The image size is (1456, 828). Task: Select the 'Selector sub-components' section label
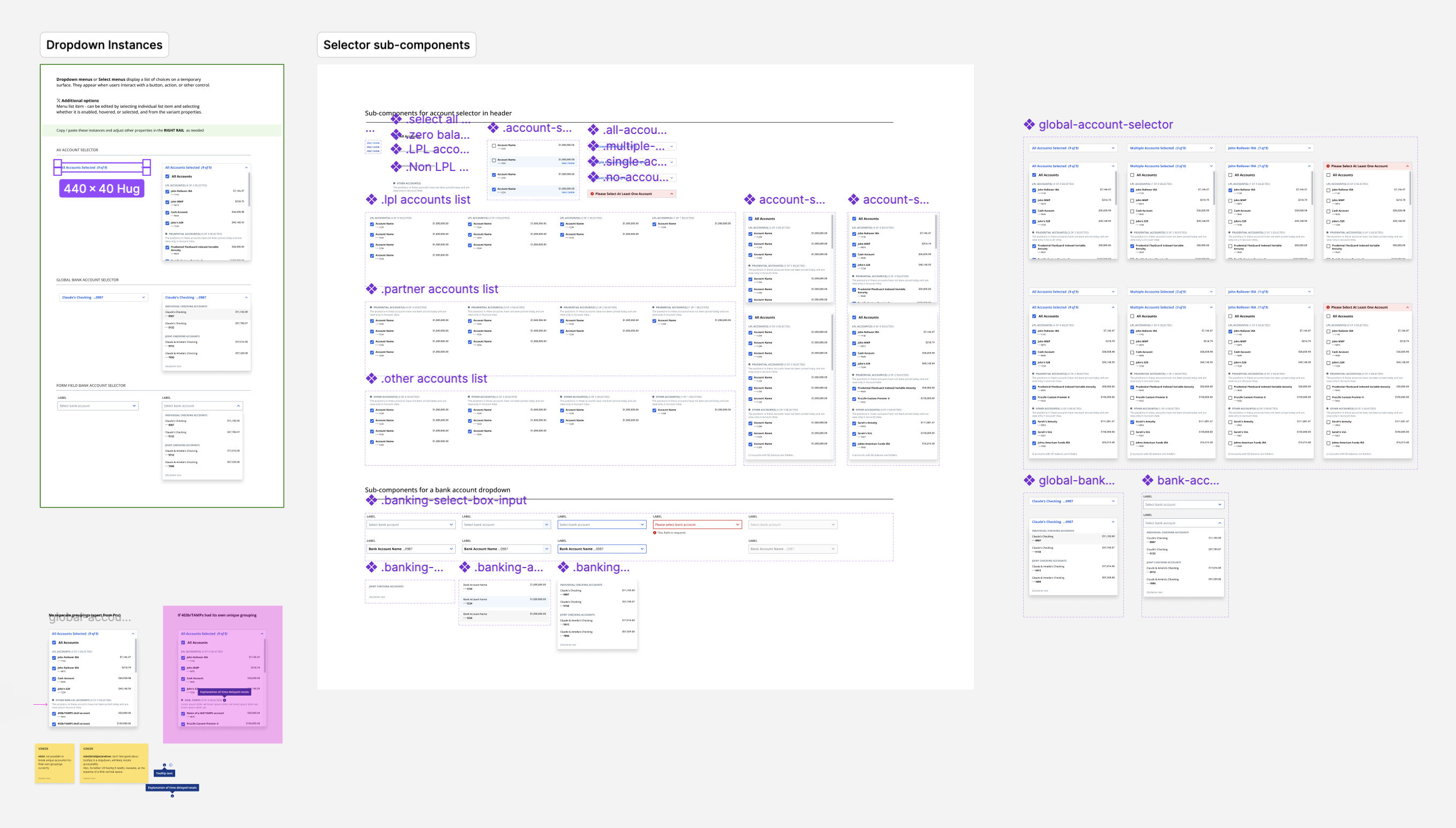pyautogui.click(x=396, y=45)
